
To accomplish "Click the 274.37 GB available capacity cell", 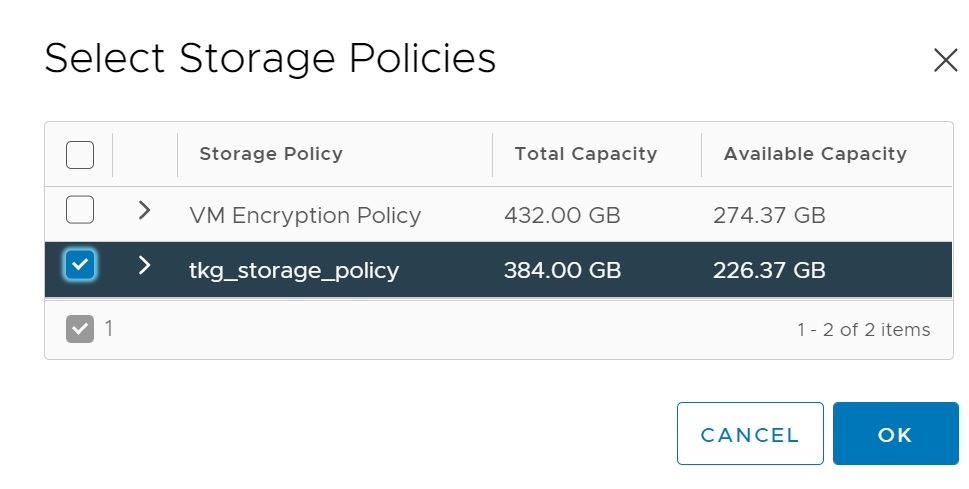I will click(x=769, y=215).
